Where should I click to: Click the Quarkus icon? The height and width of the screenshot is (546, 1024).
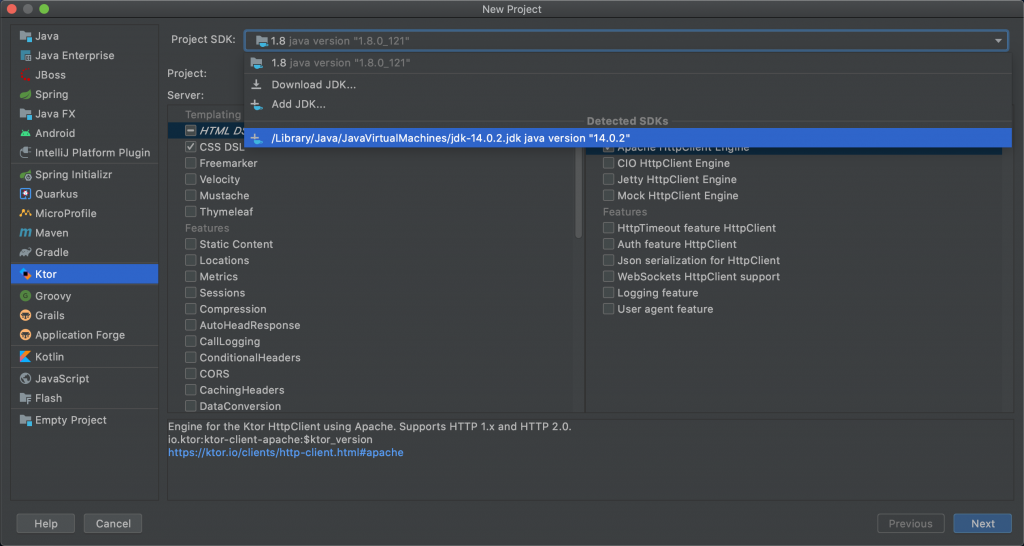point(25,194)
